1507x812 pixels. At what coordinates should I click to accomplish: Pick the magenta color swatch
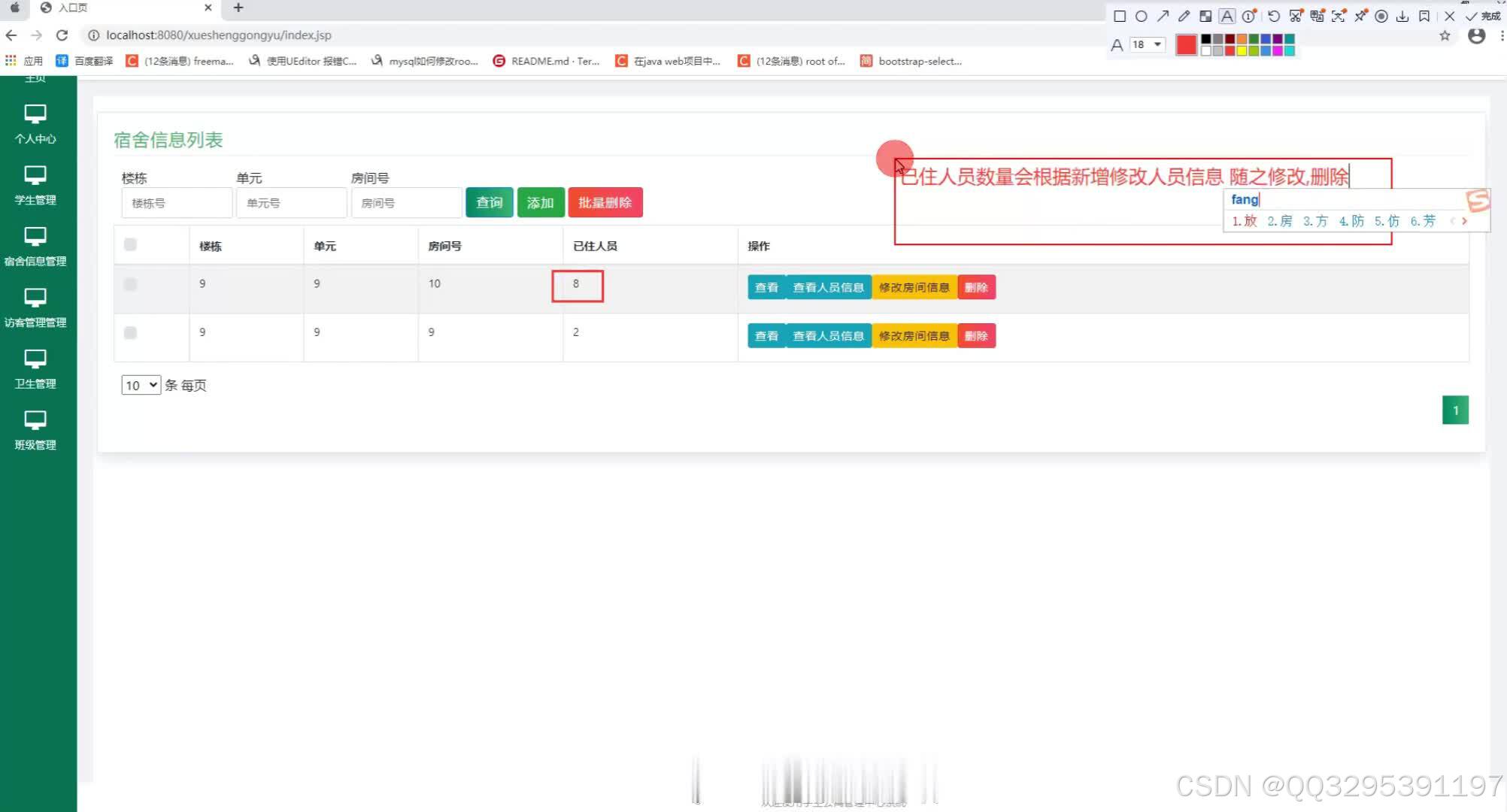click(1278, 51)
